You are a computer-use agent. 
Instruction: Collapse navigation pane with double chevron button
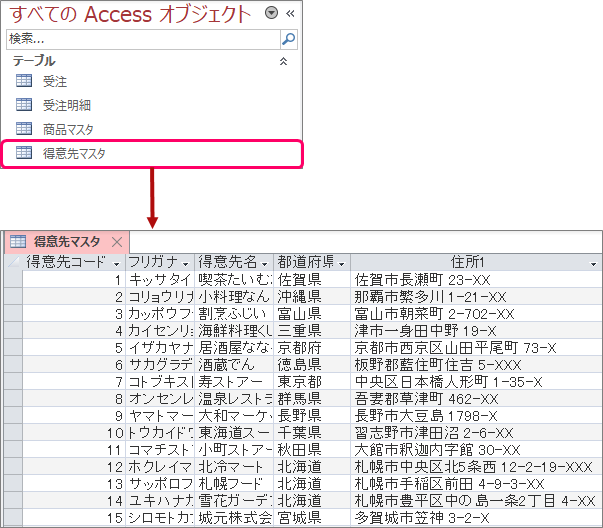click(x=290, y=13)
